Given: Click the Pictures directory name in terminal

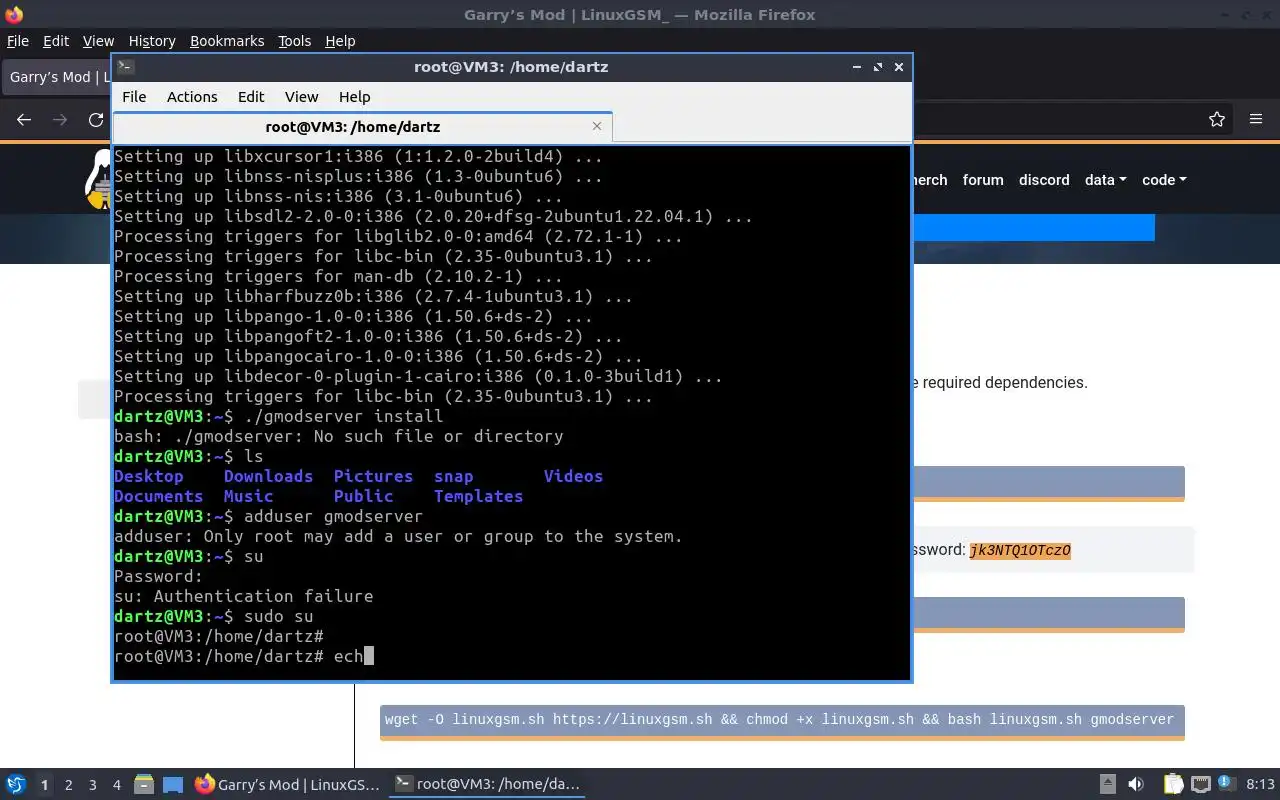Looking at the screenshot, I should click(x=373, y=476).
